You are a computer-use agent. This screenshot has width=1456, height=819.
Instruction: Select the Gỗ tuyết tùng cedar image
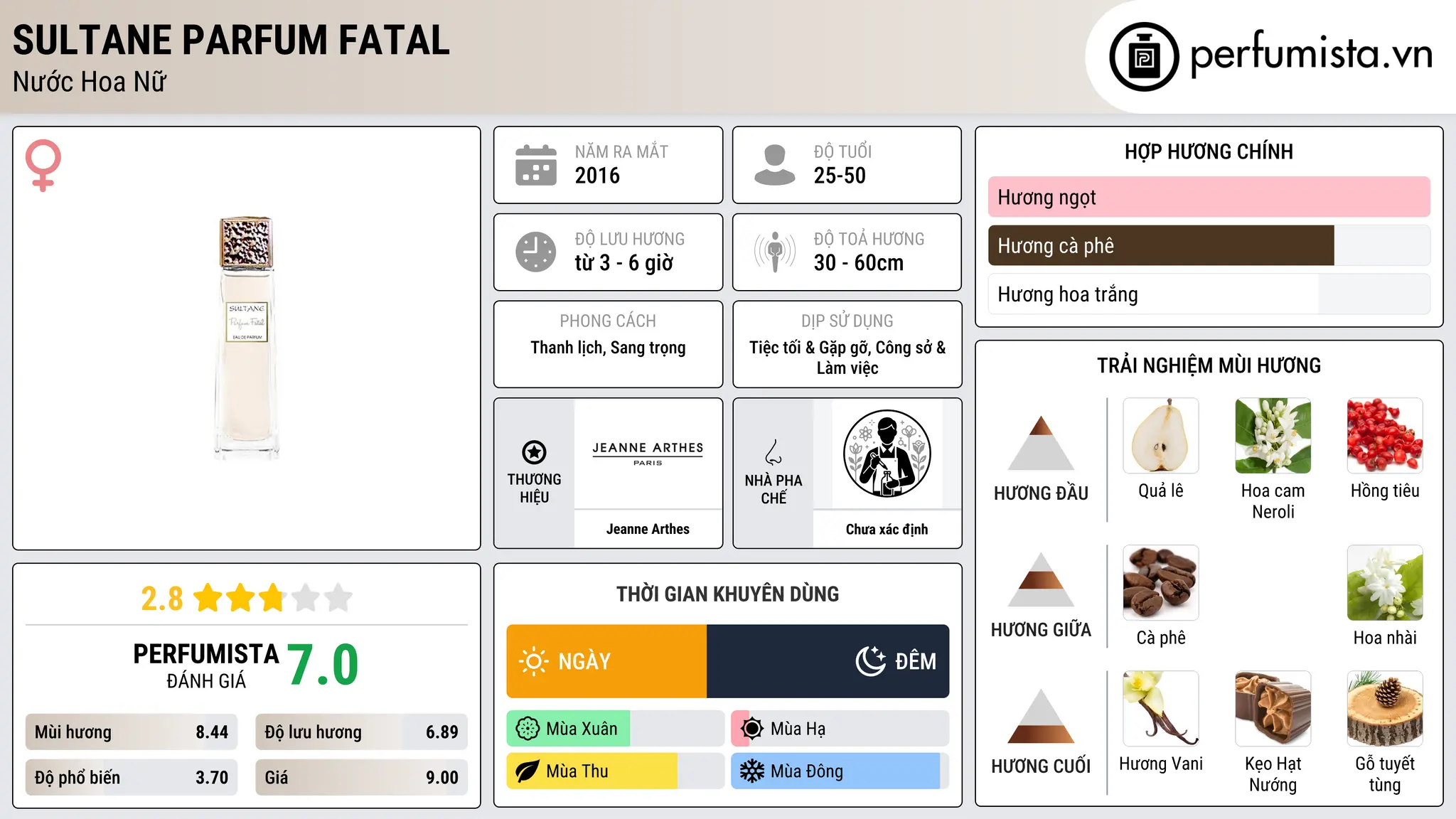click(x=1385, y=709)
